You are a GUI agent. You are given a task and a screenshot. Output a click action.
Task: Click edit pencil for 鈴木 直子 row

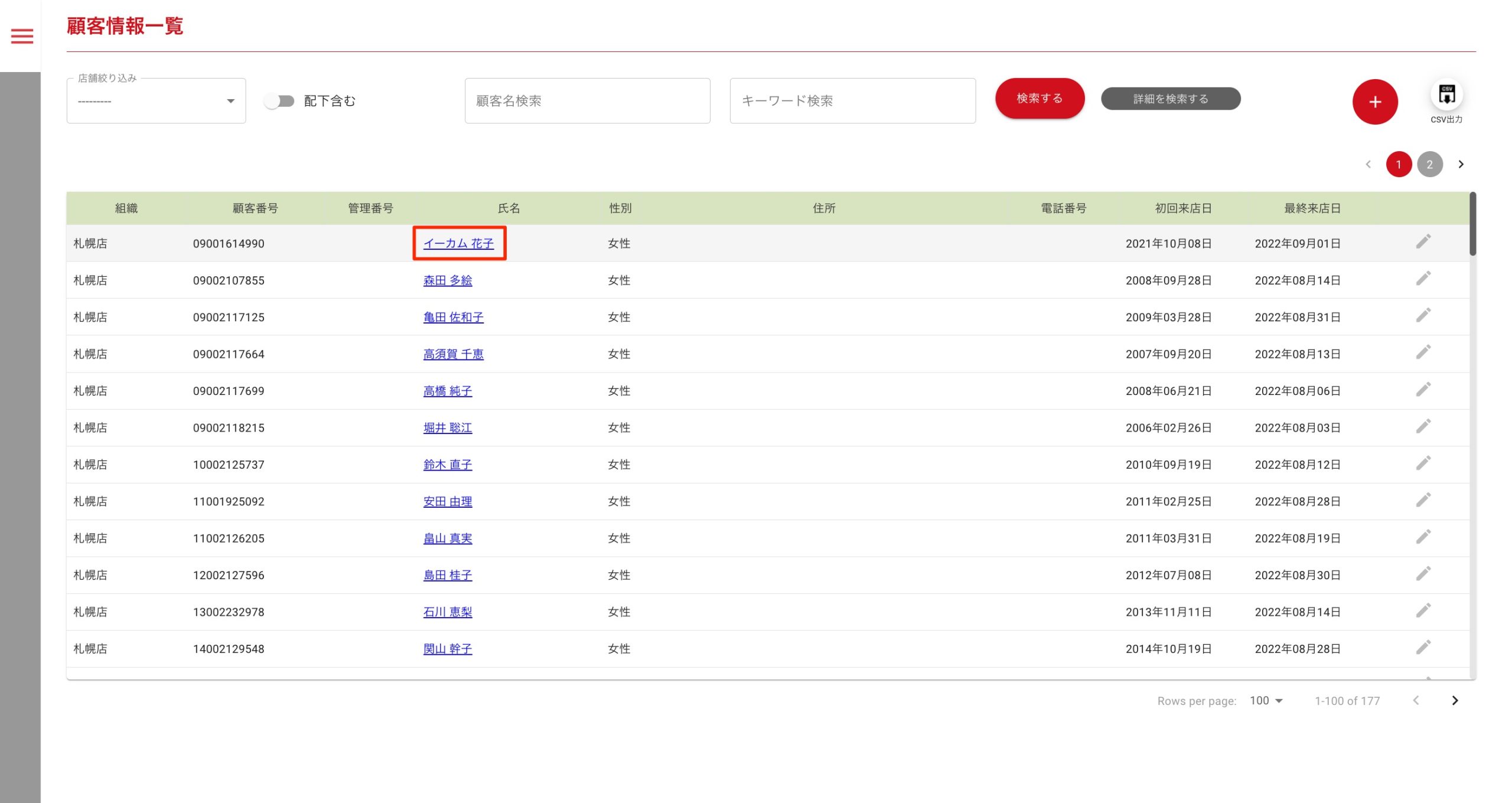pos(1423,463)
